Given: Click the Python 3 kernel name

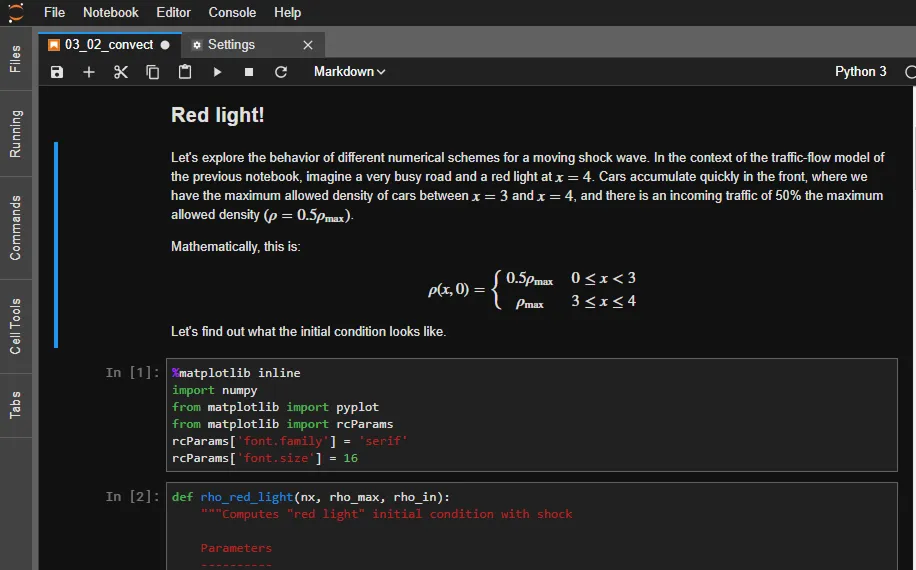Looking at the screenshot, I should click(860, 72).
